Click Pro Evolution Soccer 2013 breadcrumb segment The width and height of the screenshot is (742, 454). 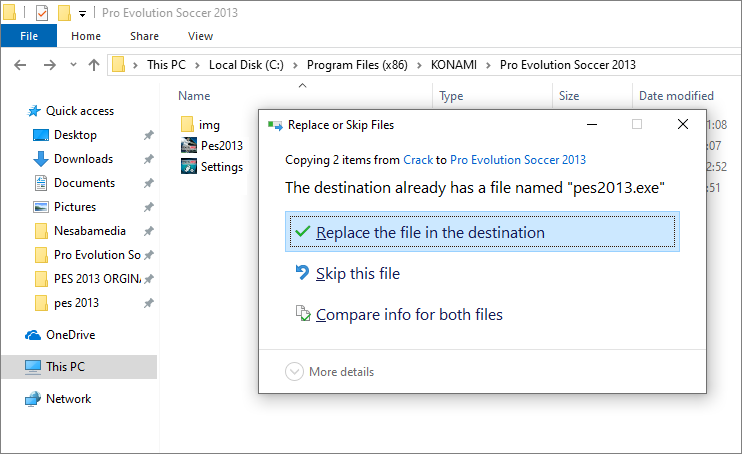click(567, 65)
